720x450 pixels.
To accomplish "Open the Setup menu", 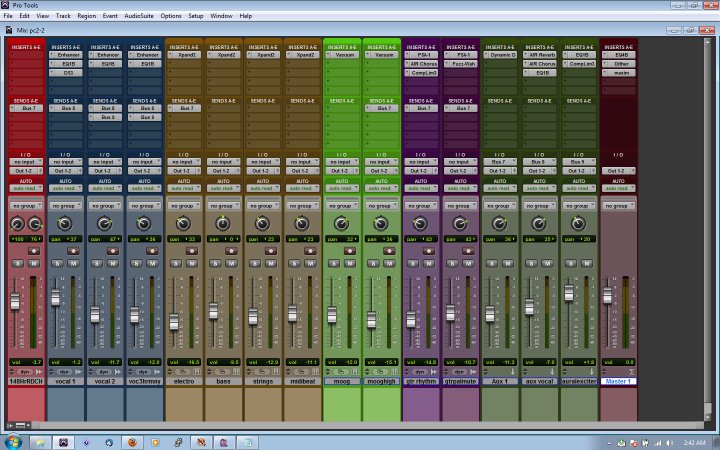I will click(x=195, y=16).
